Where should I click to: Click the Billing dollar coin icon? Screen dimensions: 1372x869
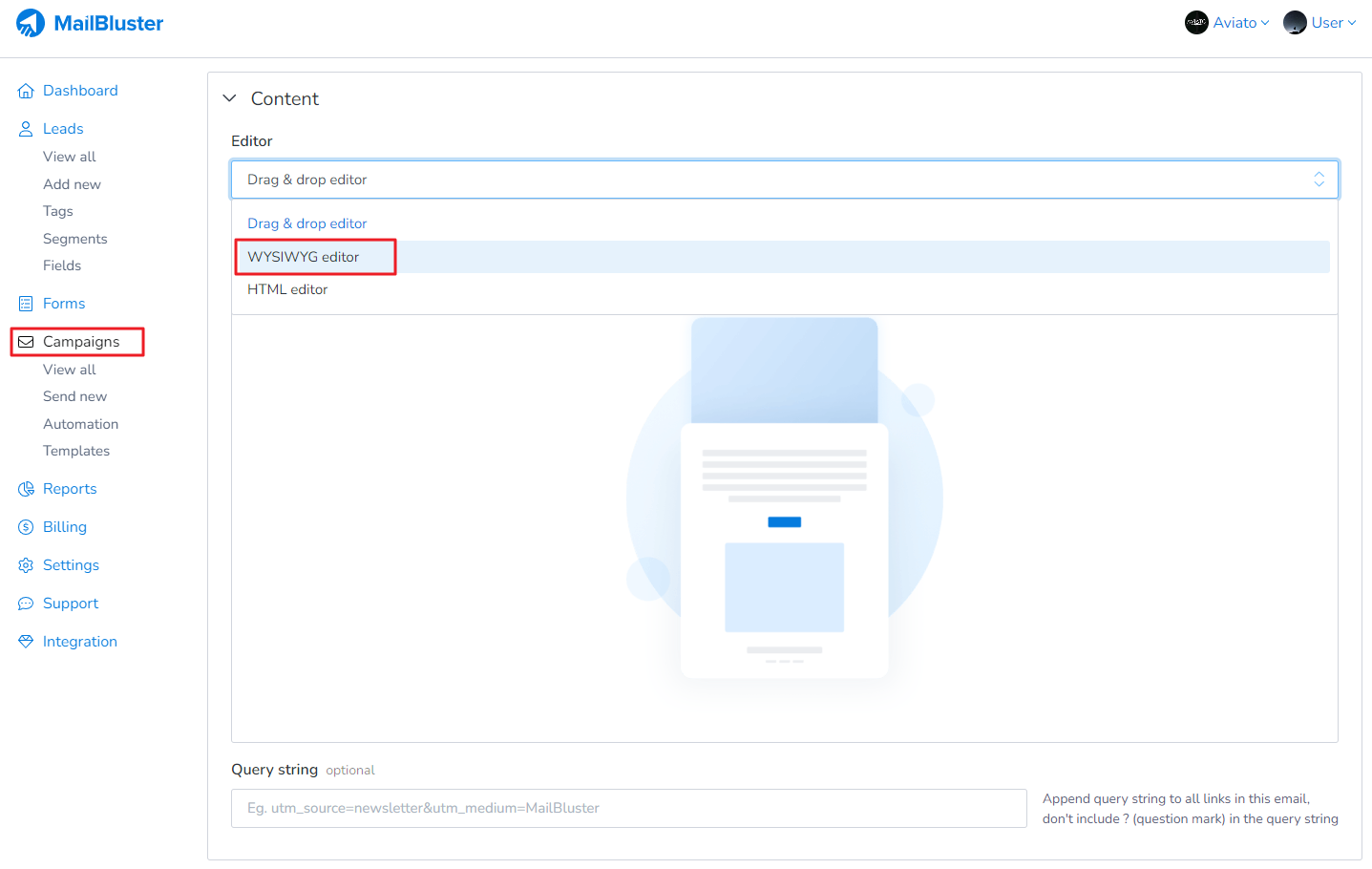point(26,527)
